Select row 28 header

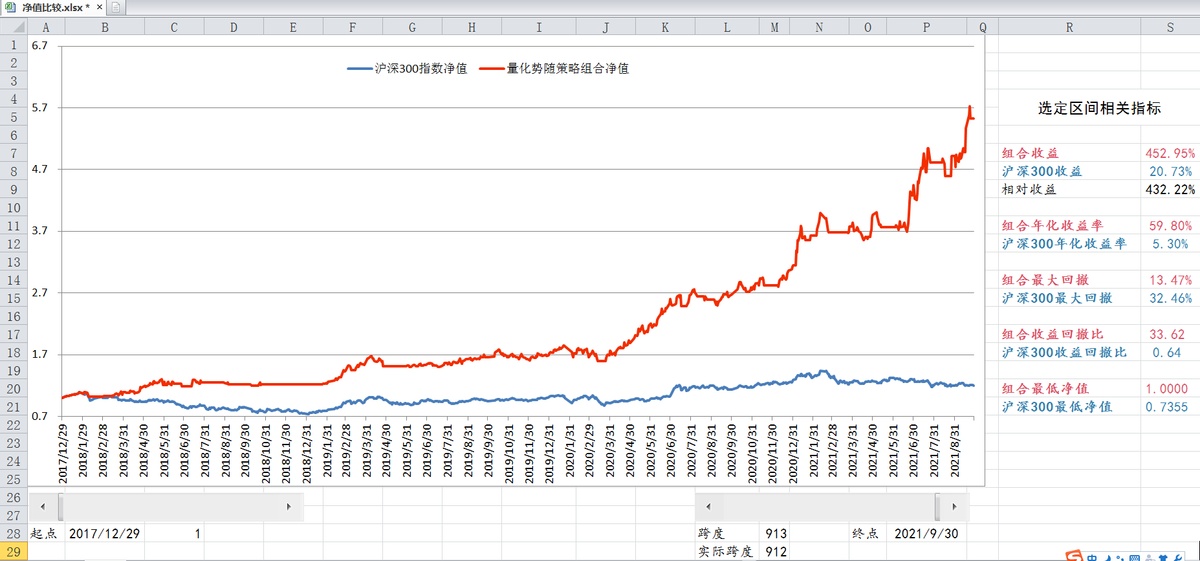click(14, 534)
